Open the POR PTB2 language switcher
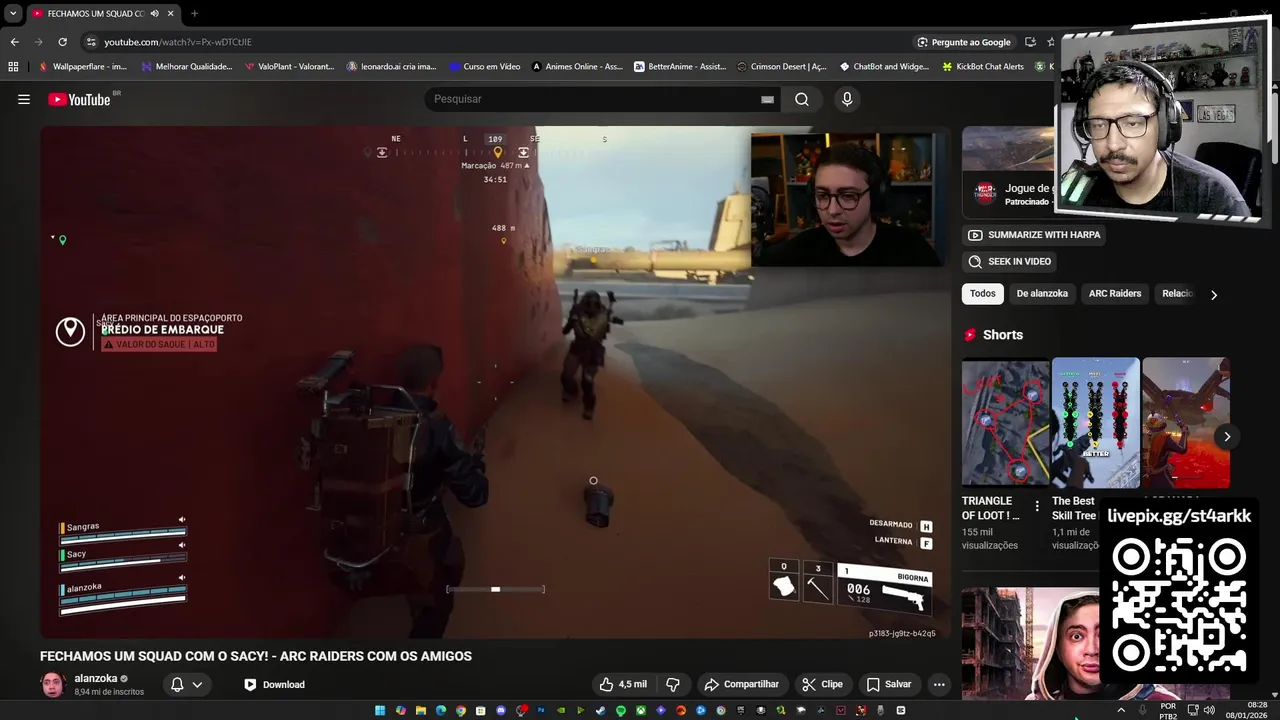Screen dimensions: 1280x720 coord(1168,711)
